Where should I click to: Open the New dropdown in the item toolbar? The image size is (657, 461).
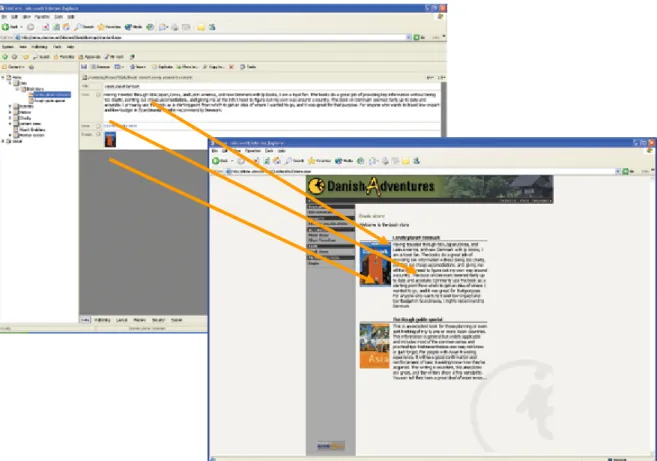[138, 67]
